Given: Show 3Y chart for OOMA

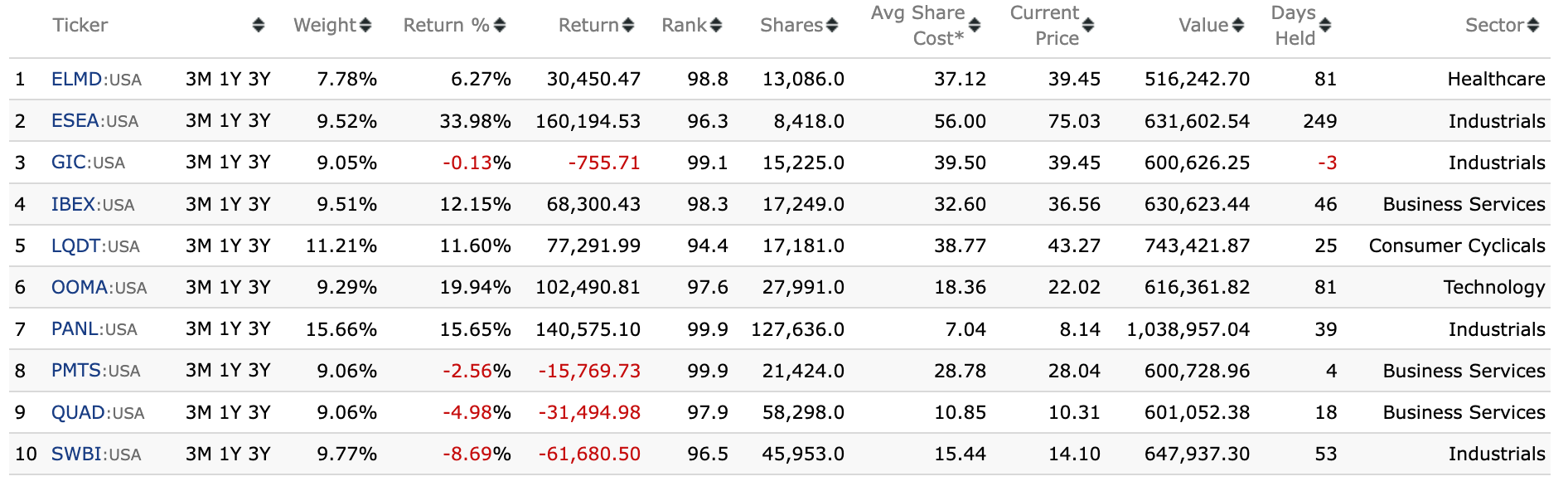Looking at the screenshot, I should [x=259, y=288].
